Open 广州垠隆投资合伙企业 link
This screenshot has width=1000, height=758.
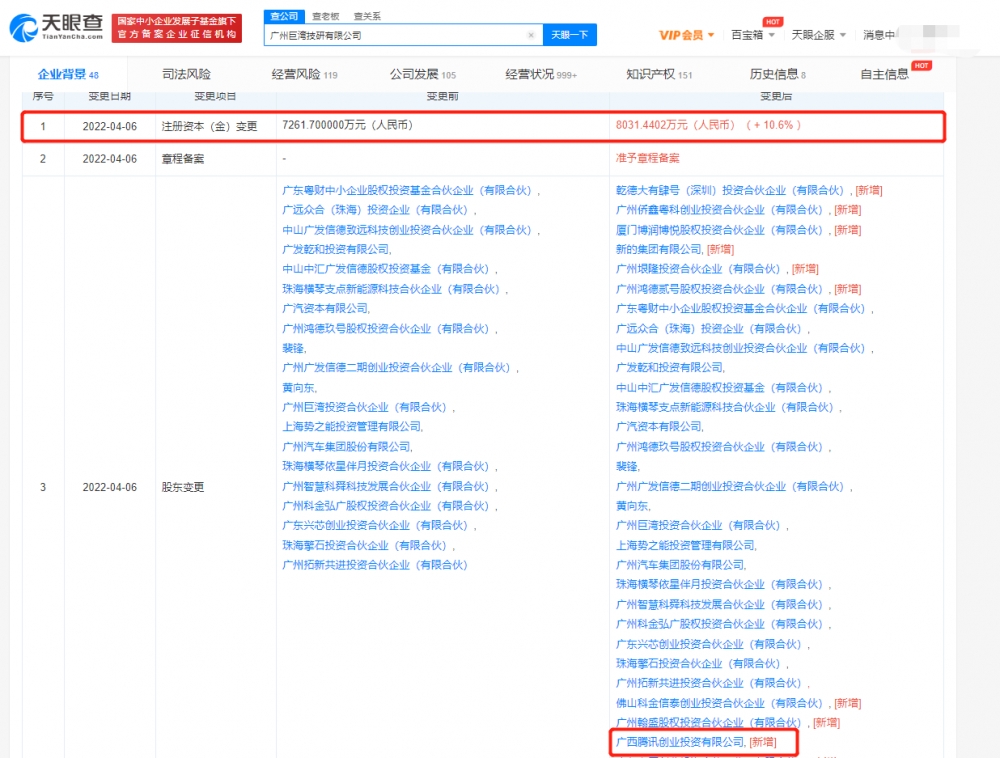(700, 269)
